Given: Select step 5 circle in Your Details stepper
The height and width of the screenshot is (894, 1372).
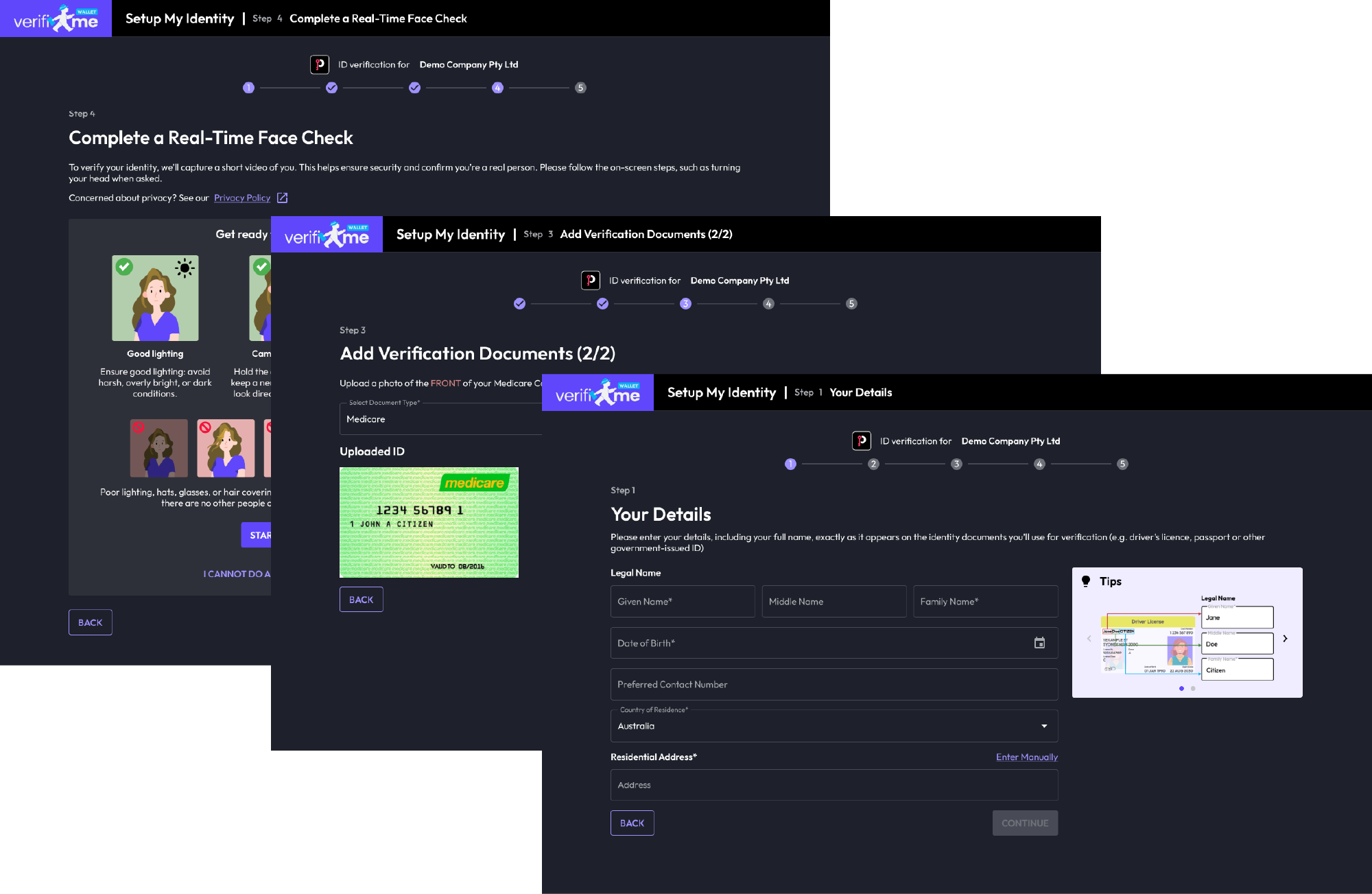Looking at the screenshot, I should pyautogui.click(x=1122, y=464).
